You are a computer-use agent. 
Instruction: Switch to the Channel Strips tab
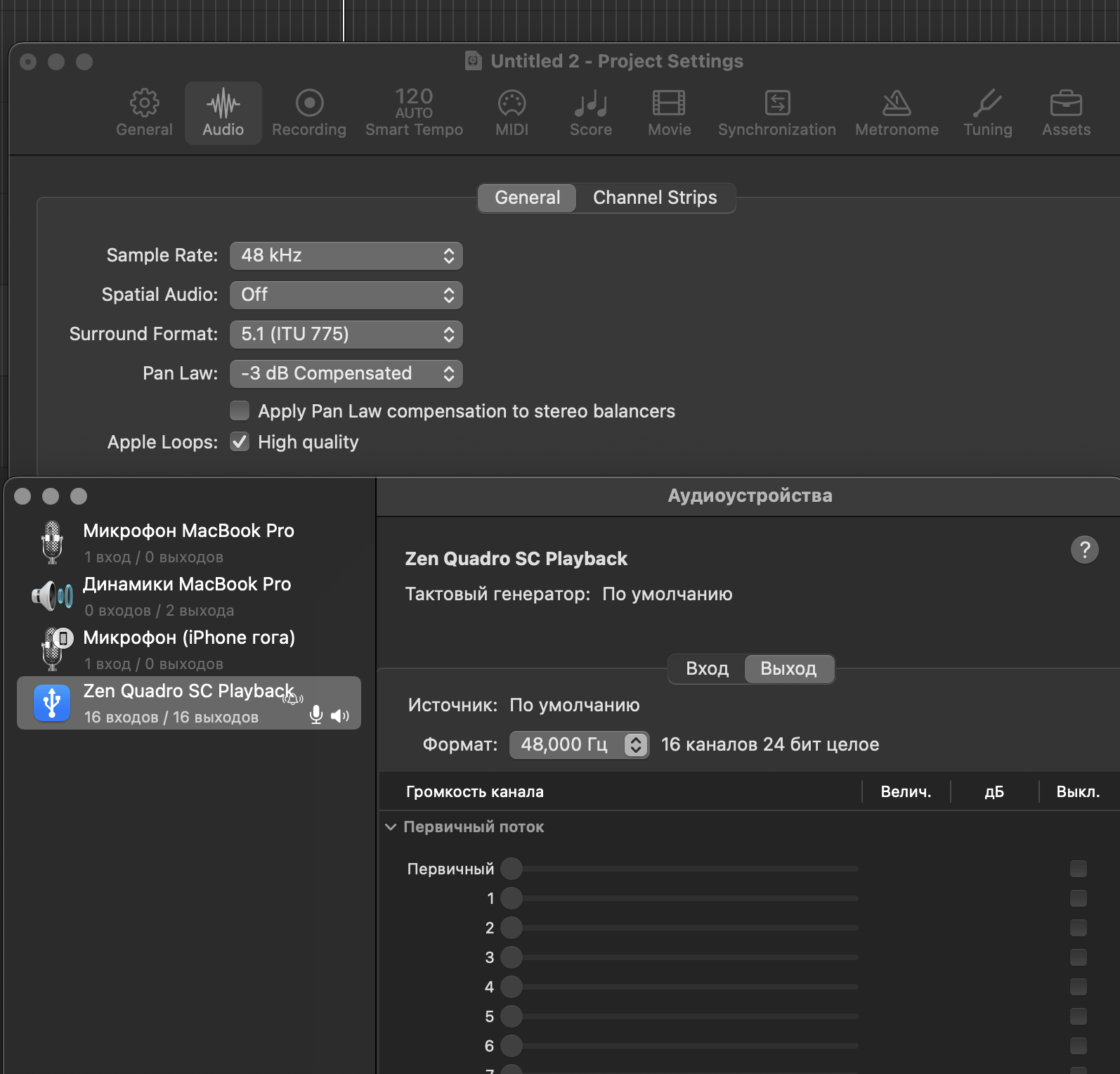tap(654, 198)
